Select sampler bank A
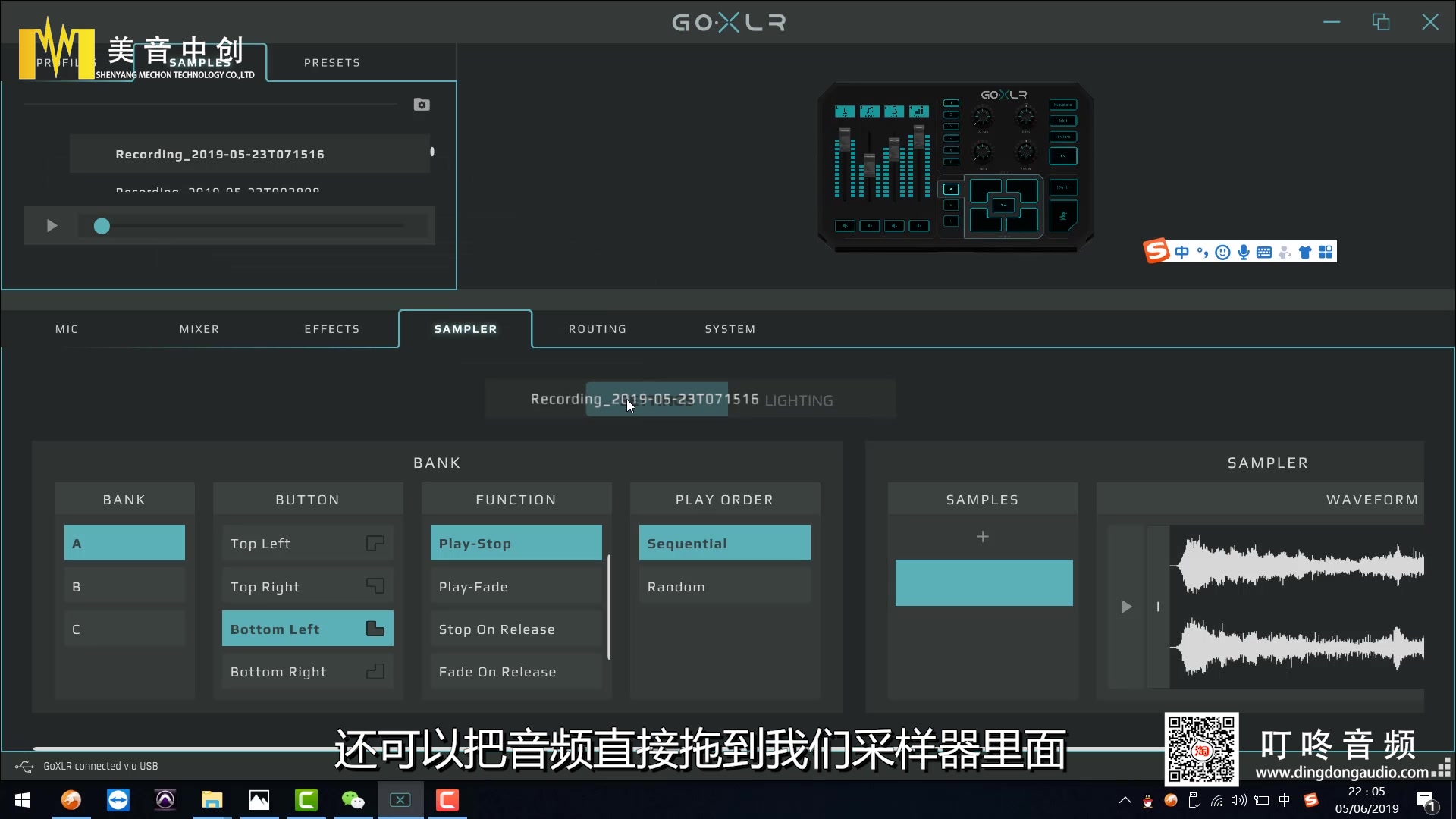This screenshot has width=1456, height=819. coord(124,543)
